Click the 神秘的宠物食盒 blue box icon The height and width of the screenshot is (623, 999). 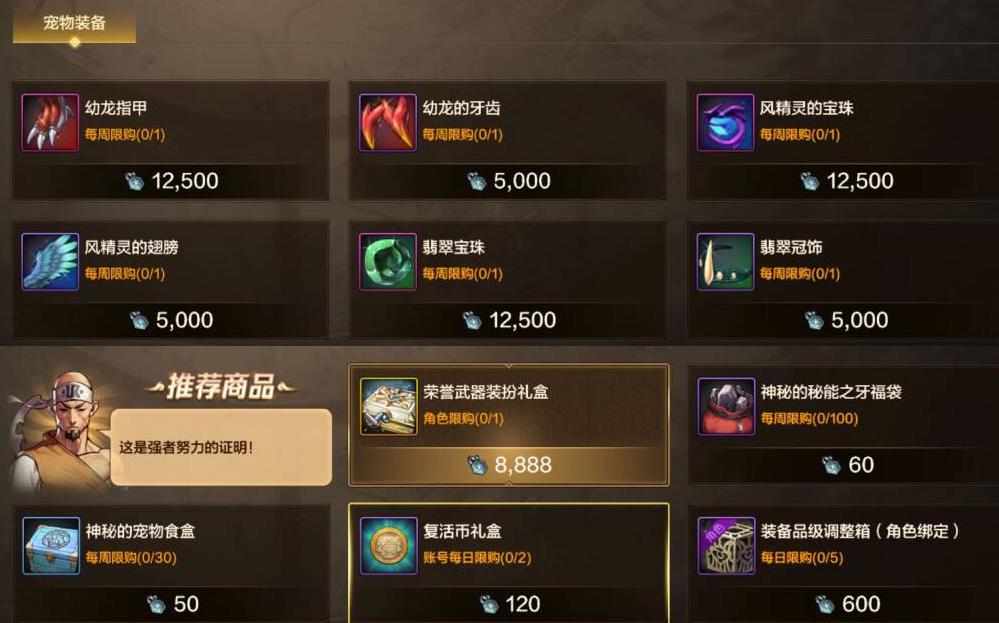coord(51,545)
